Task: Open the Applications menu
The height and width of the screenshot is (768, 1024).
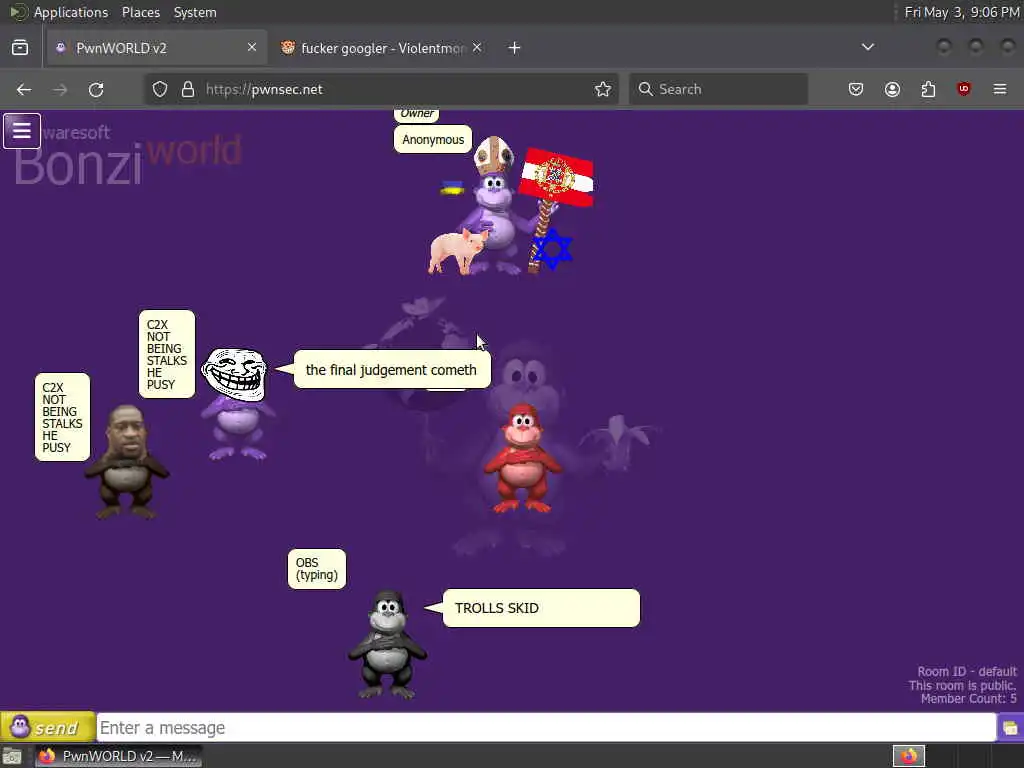Action: 71,12
